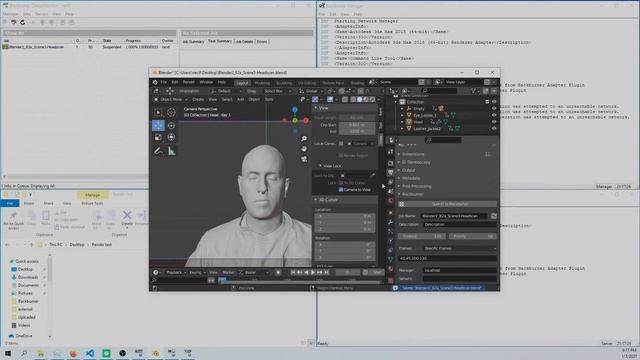Adjust the Clip Start value field
This screenshot has width=640, height=360.
[x=357, y=125]
